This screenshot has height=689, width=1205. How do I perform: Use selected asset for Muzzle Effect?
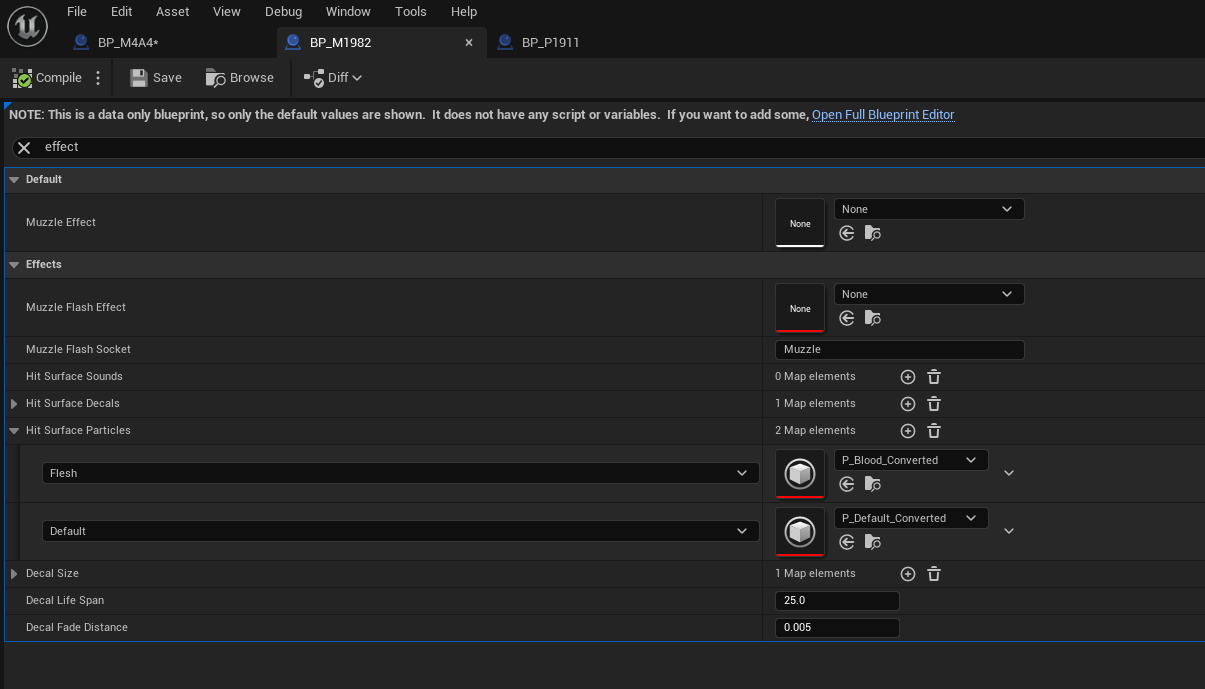point(847,233)
